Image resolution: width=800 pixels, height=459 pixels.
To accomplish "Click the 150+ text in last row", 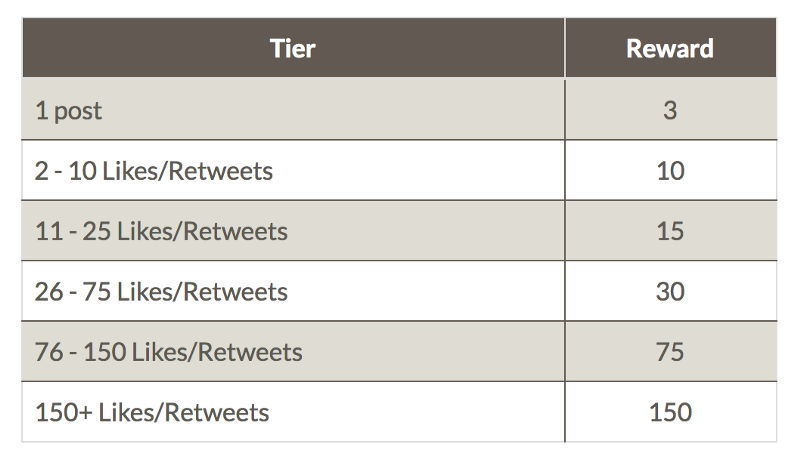I will (64, 412).
